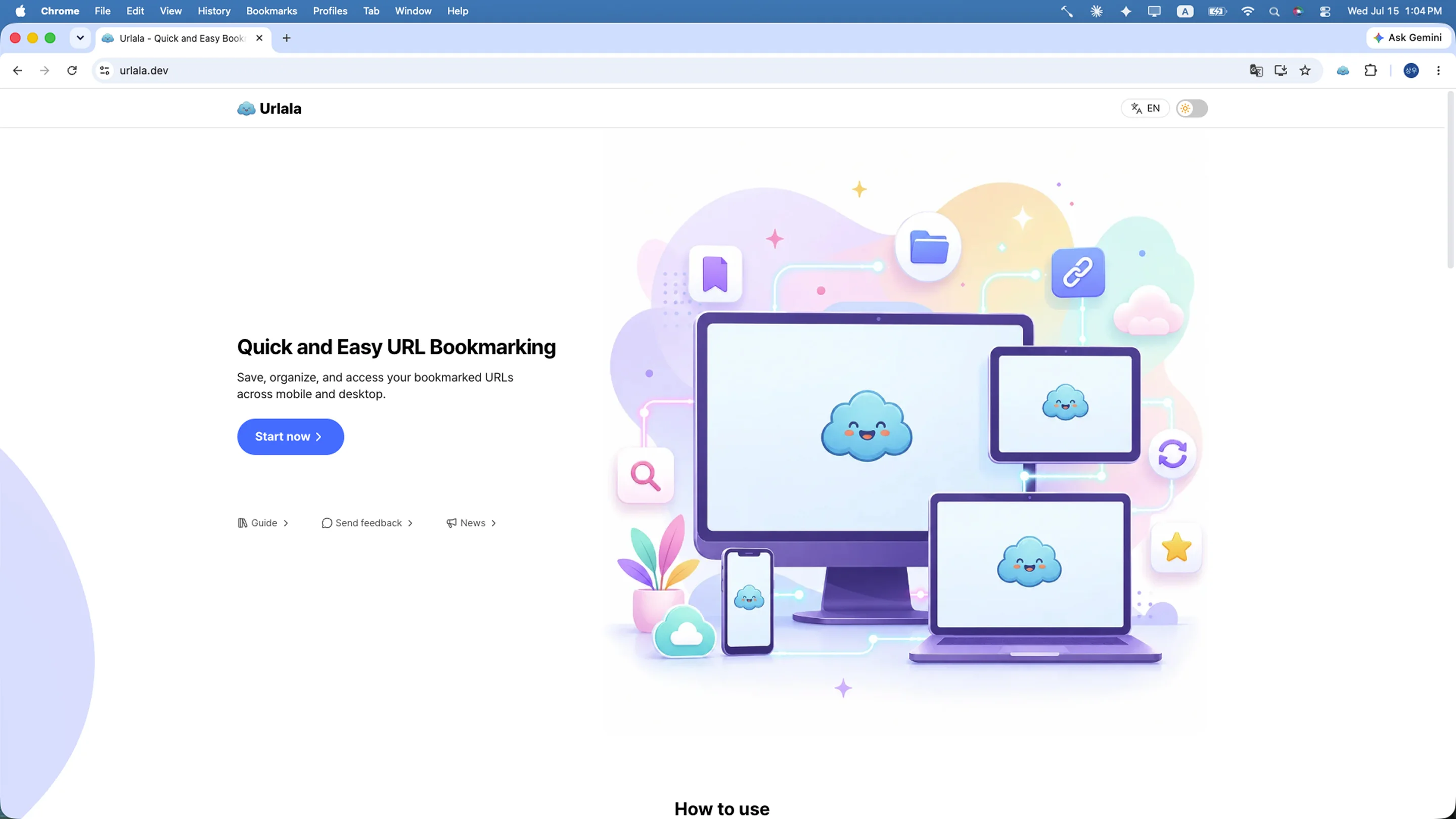Open the News link
Screen dimensions: 1456x819
(471, 523)
